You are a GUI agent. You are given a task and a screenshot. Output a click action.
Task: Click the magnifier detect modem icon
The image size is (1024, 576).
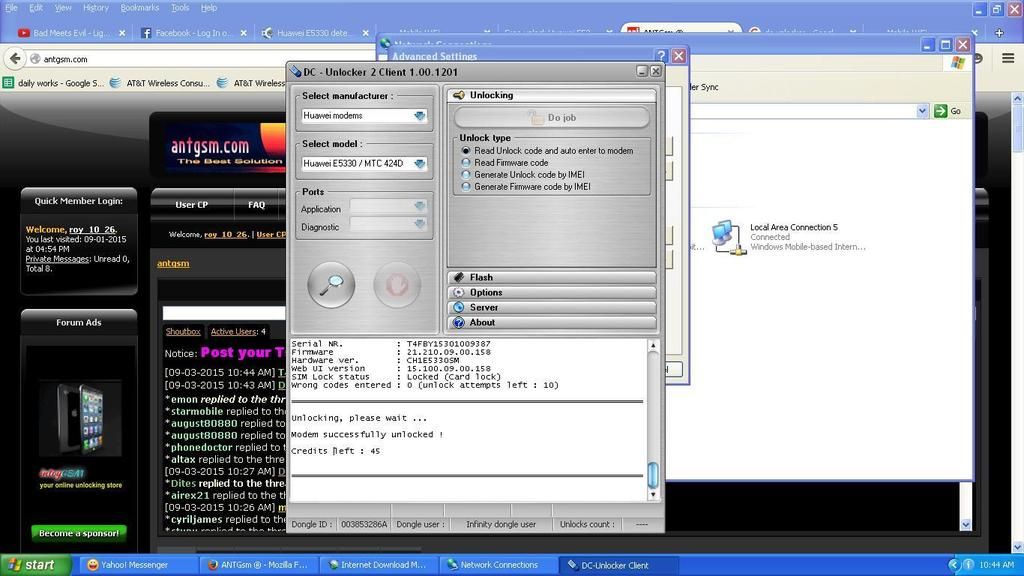point(331,286)
